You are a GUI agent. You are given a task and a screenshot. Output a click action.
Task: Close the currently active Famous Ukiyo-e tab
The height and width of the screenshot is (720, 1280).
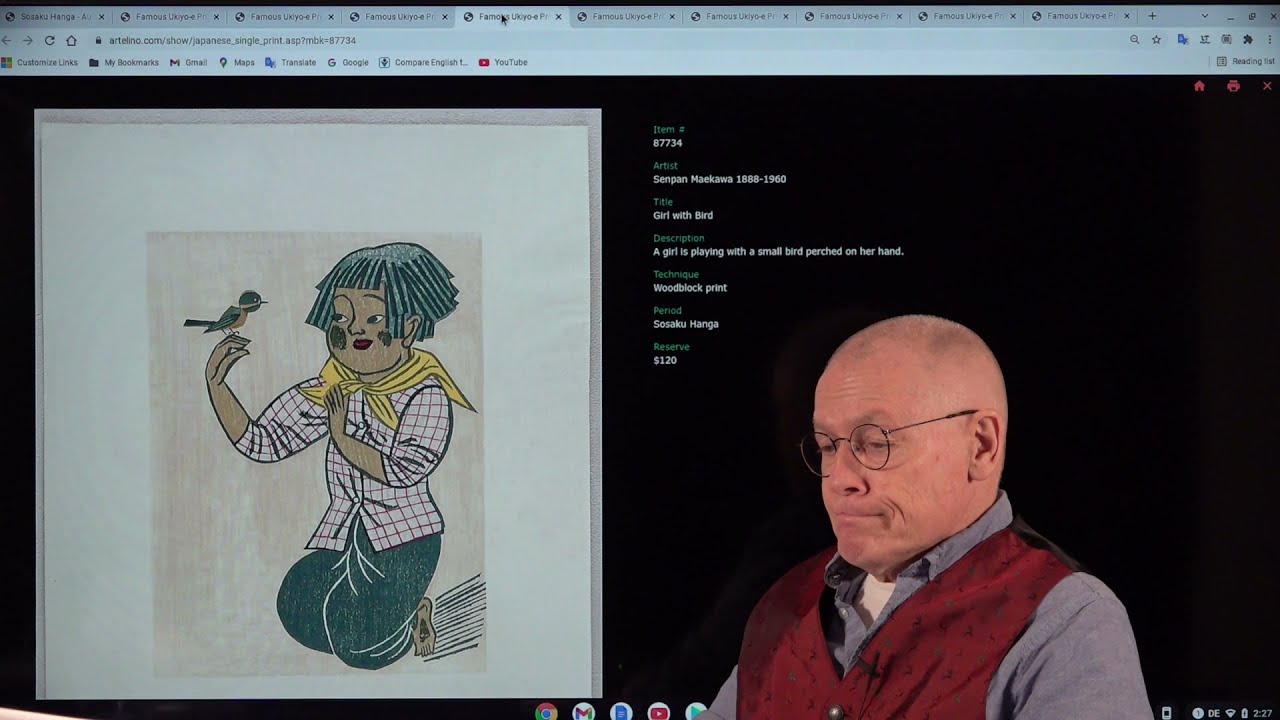point(558,16)
